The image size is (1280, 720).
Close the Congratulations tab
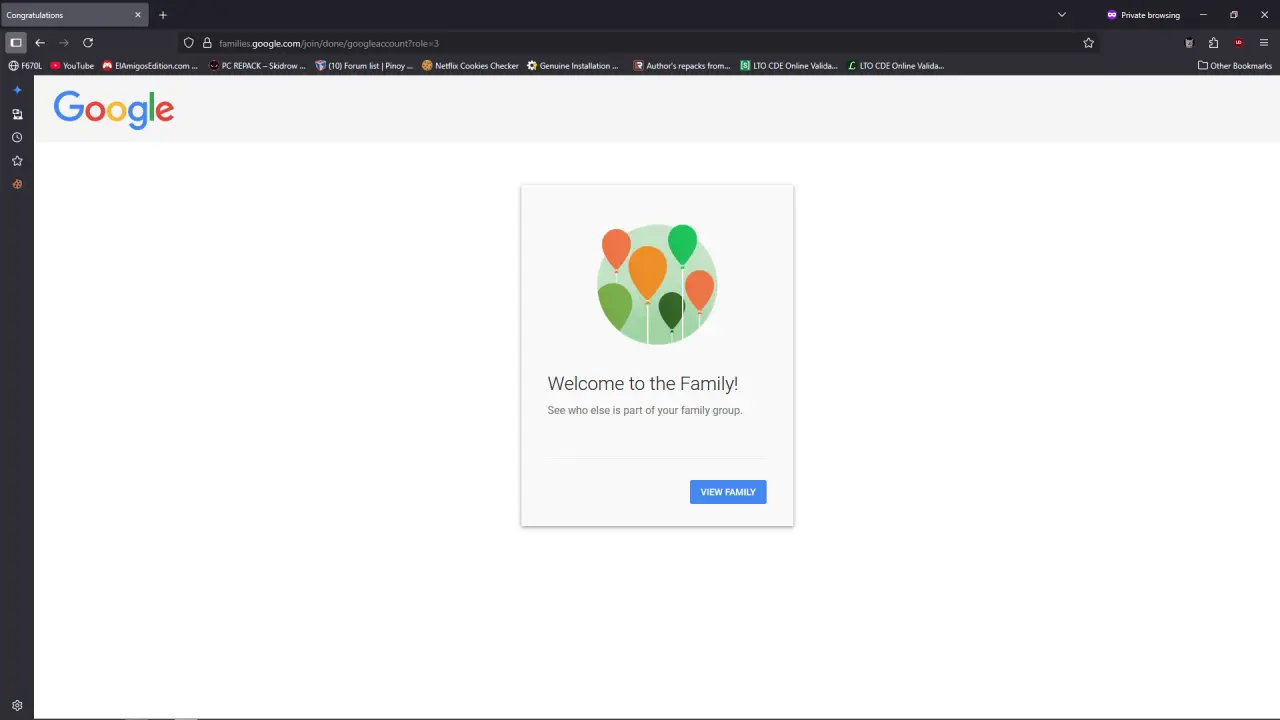tap(138, 15)
